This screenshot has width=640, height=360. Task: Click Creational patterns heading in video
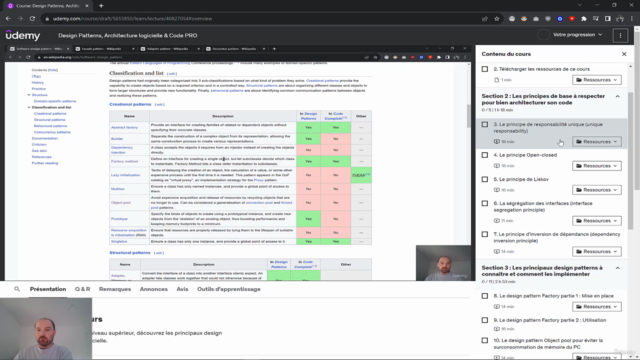coord(130,104)
